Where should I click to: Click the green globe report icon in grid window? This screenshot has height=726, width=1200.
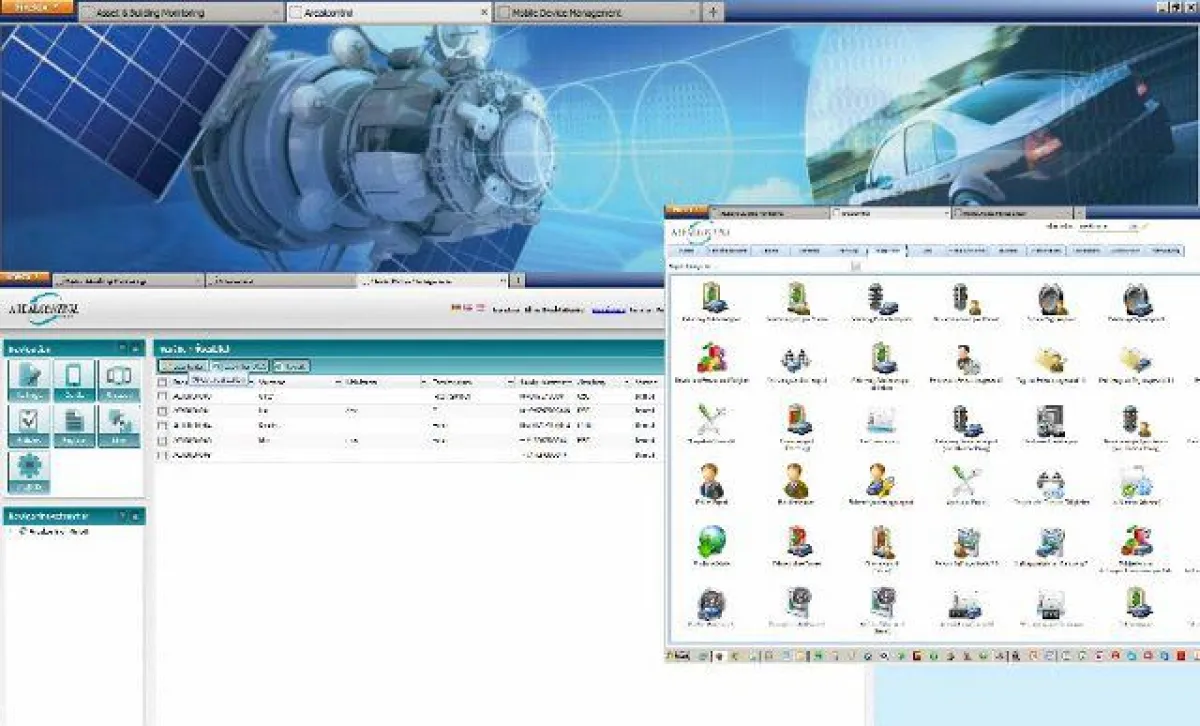tap(710, 540)
